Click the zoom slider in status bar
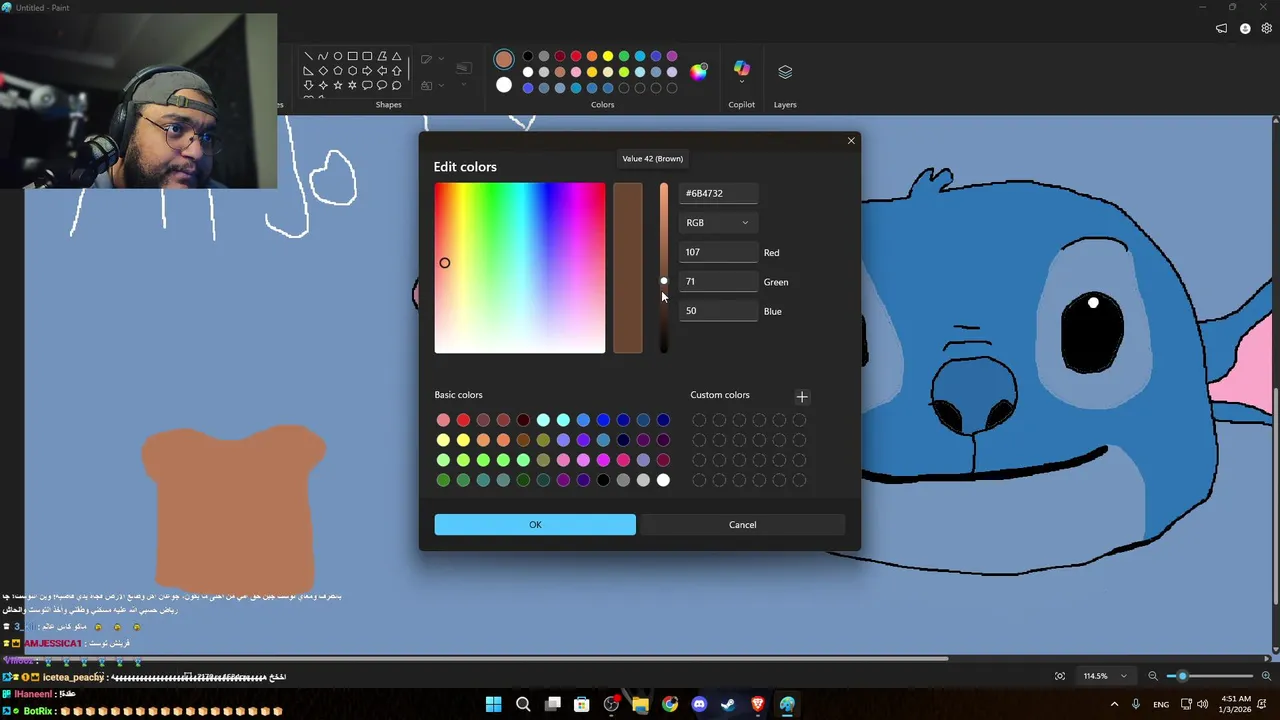 point(1210,676)
